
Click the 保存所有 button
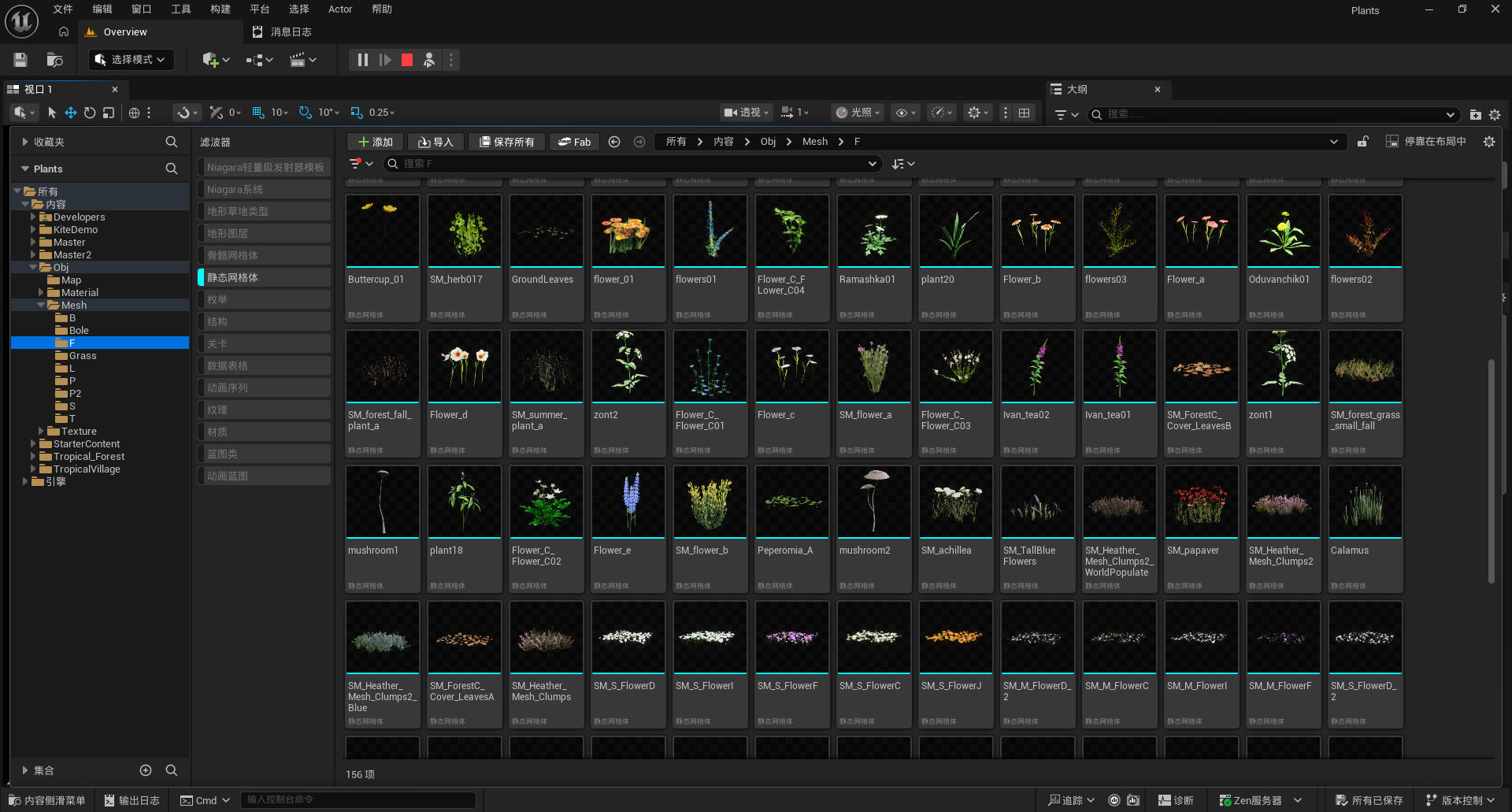506,142
